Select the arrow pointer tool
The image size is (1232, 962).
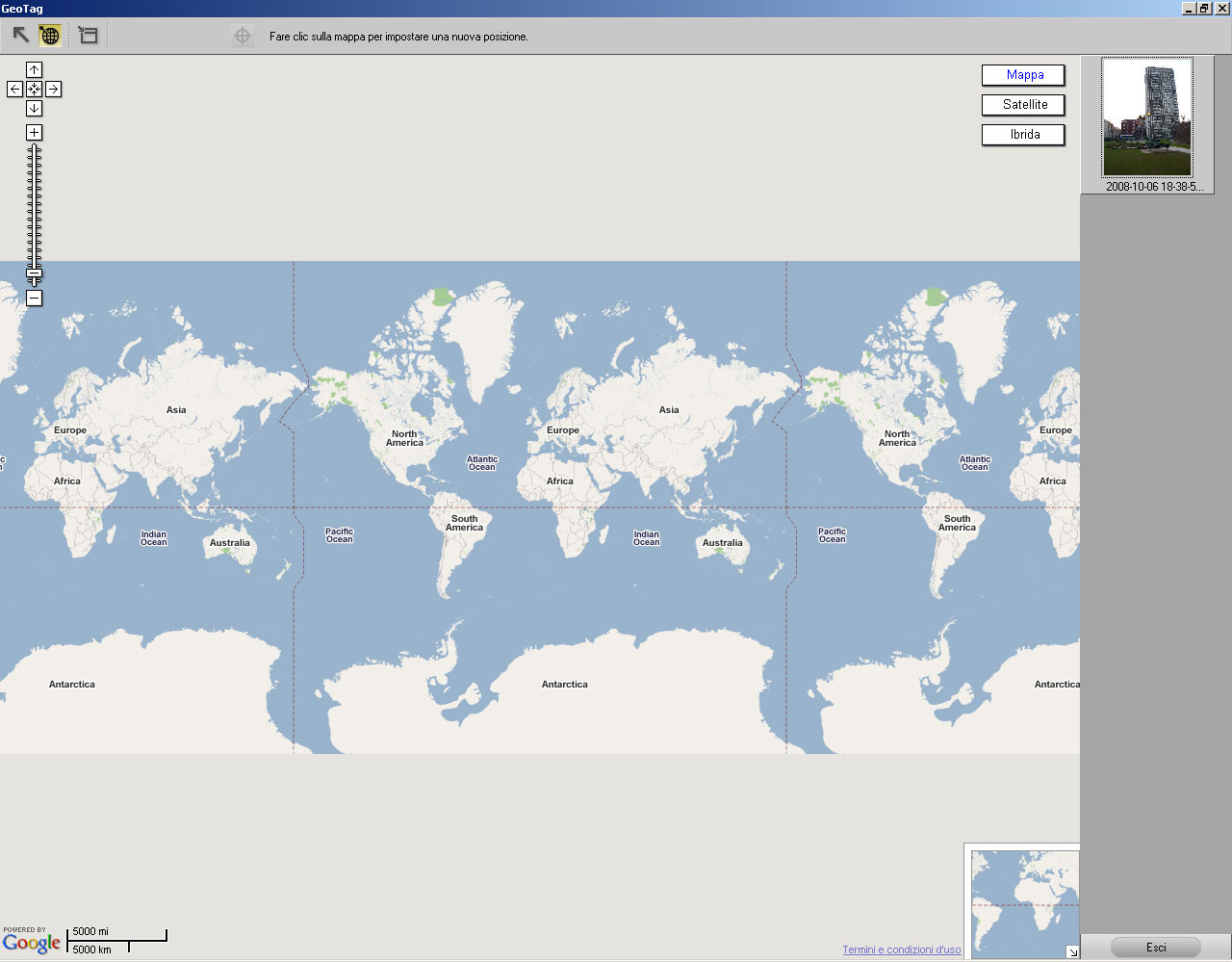click(x=20, y=36)
